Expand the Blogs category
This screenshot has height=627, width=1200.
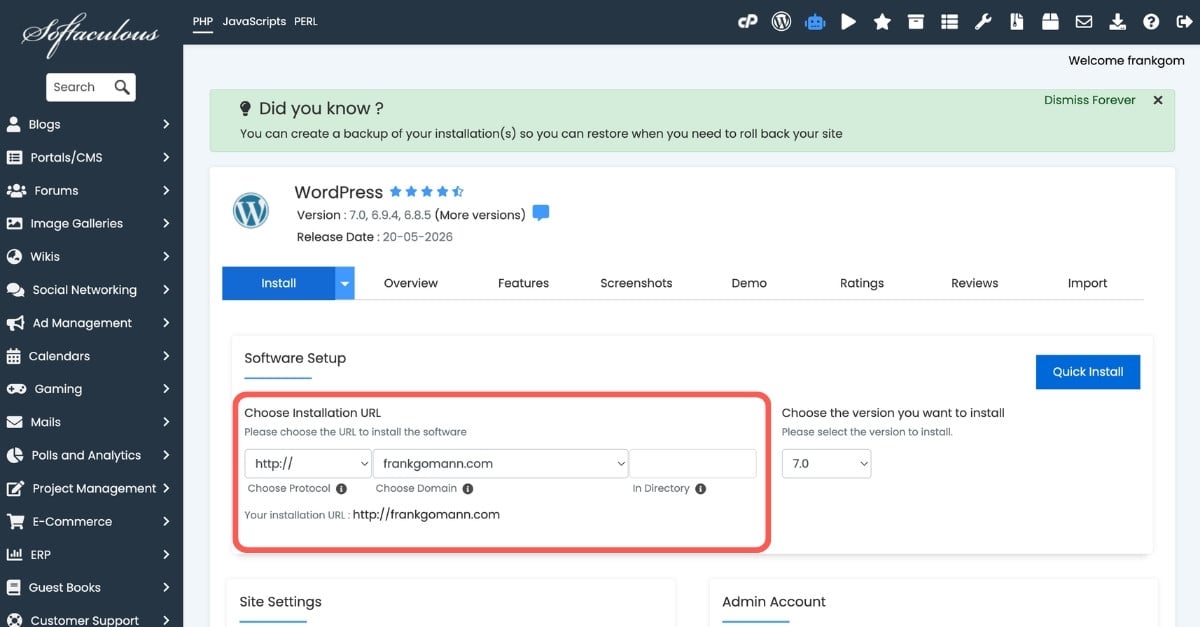coord(91,124)
